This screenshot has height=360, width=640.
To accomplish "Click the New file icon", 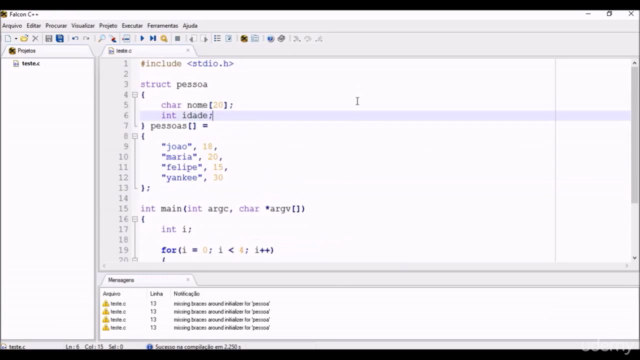I will [8, 38].
